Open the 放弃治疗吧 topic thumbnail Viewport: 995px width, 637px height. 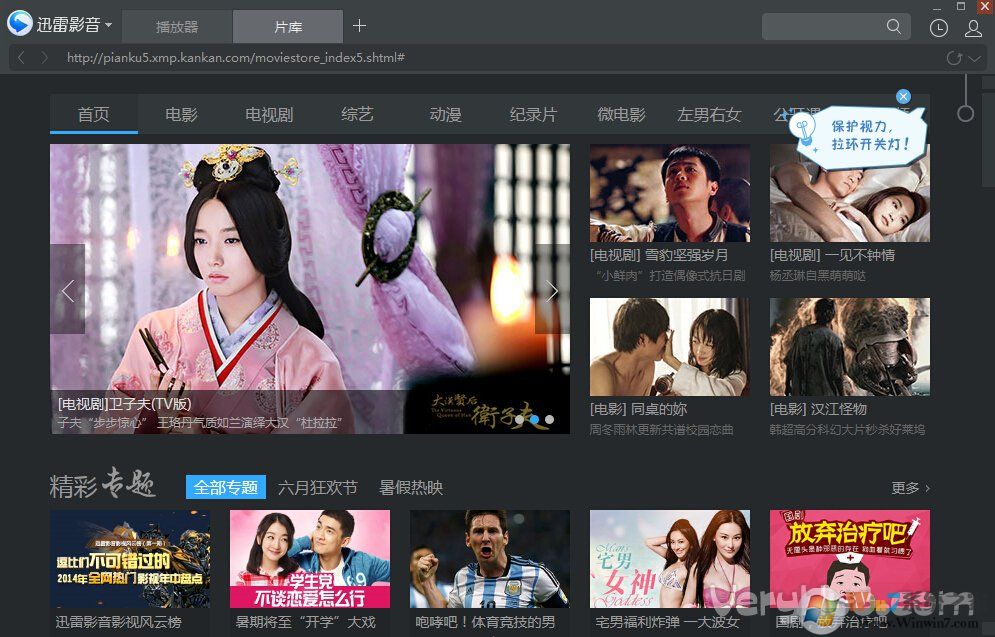click(850, 559)
